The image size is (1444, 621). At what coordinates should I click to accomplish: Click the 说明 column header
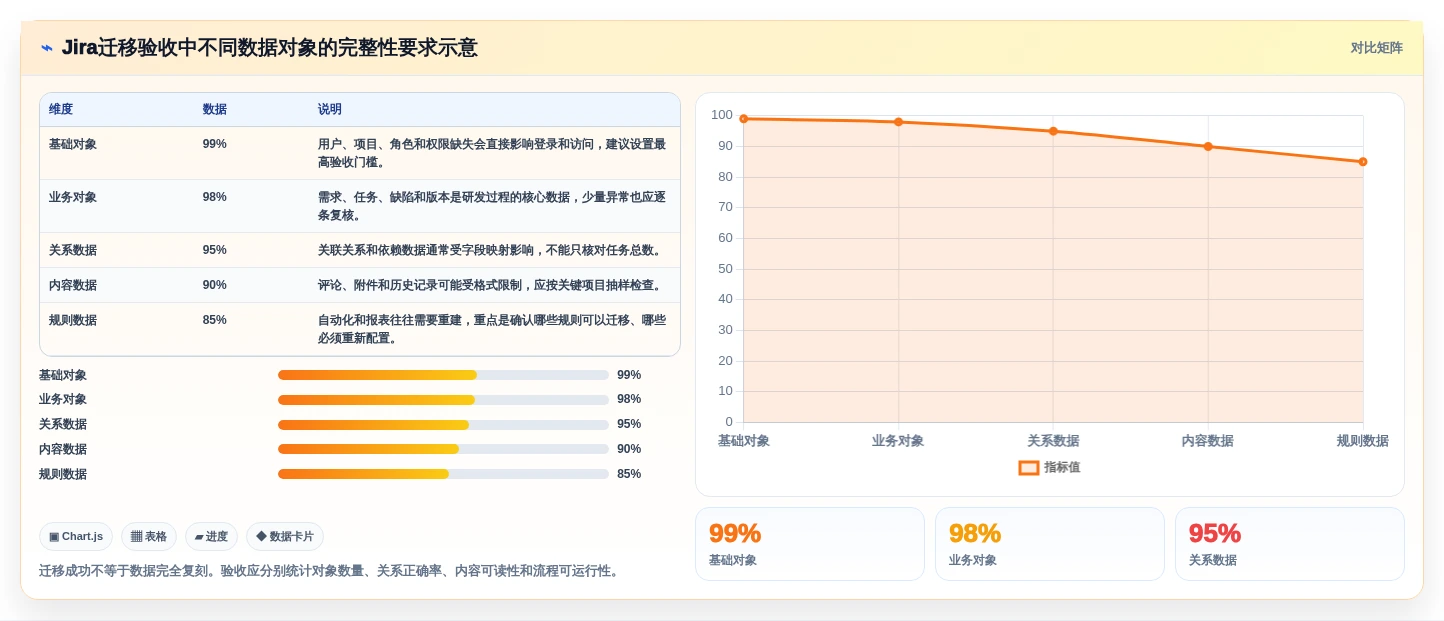point(330,109)
